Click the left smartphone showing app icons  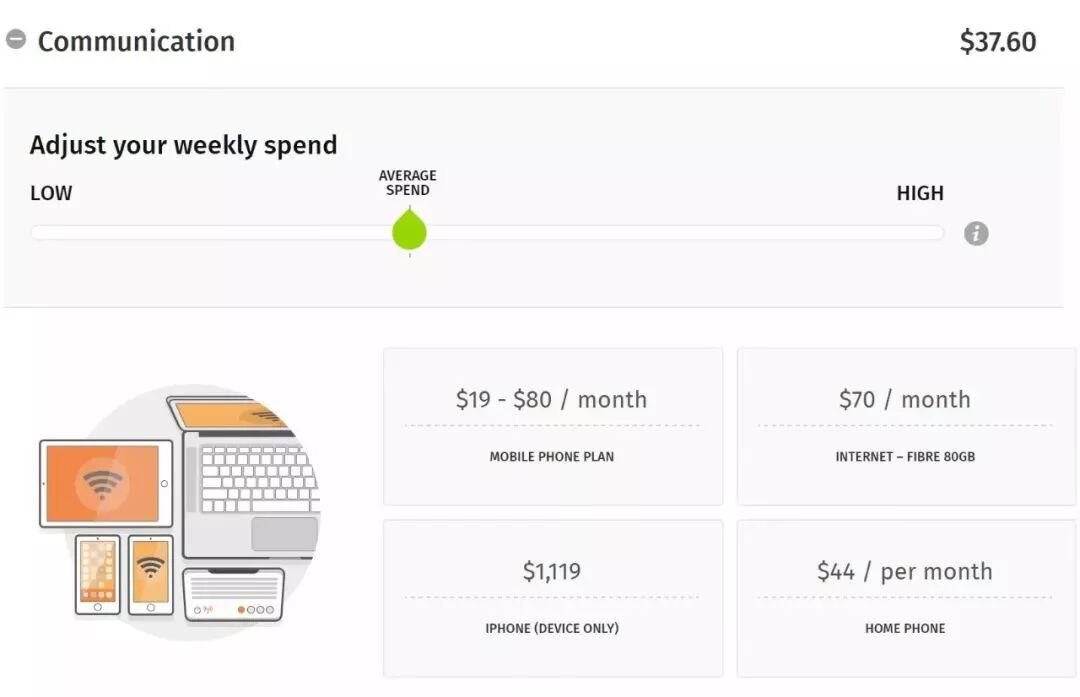click(98, 574)
